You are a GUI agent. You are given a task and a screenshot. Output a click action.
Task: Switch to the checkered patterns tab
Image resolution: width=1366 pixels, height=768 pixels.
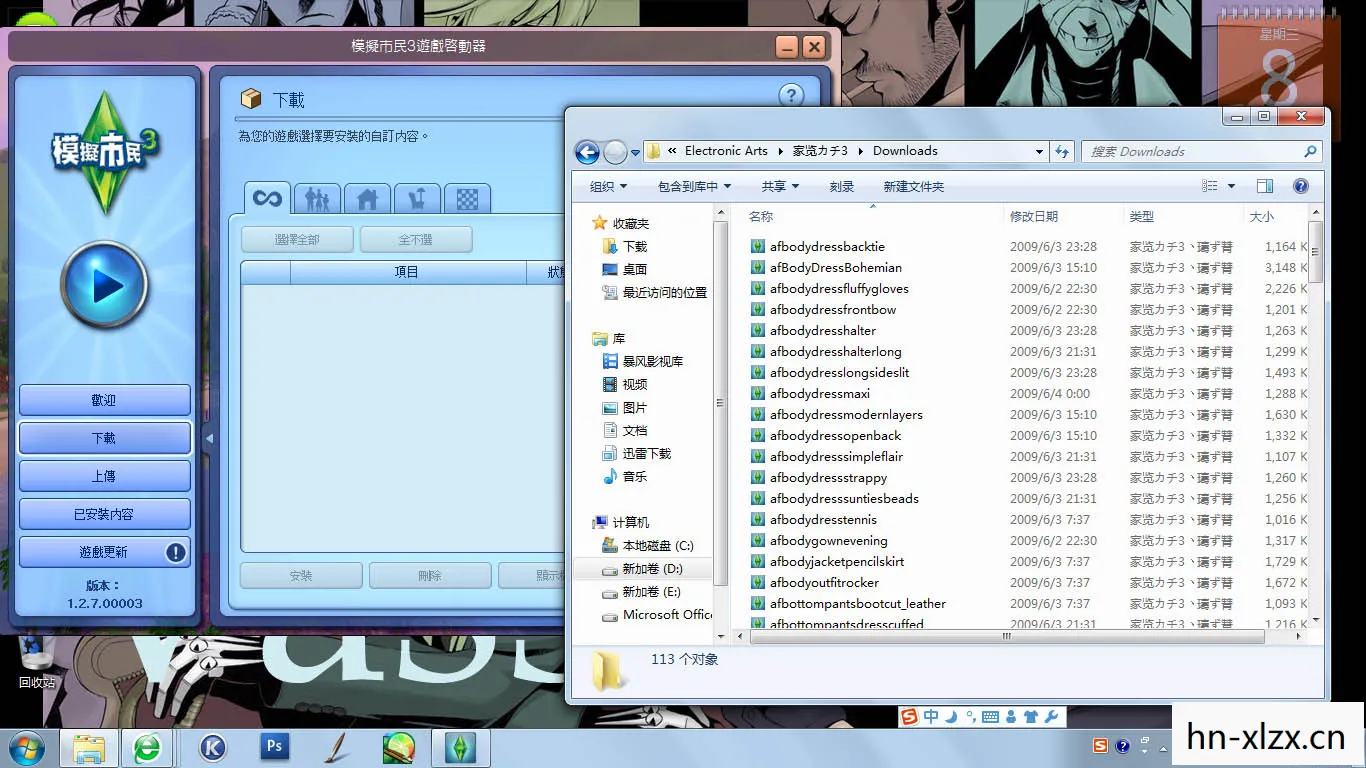pos(467,199)
